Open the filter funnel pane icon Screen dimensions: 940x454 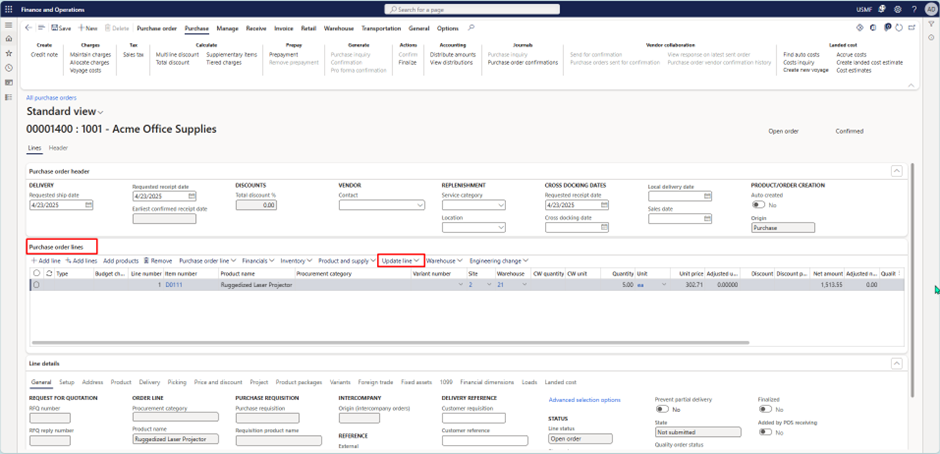(931, 24)
